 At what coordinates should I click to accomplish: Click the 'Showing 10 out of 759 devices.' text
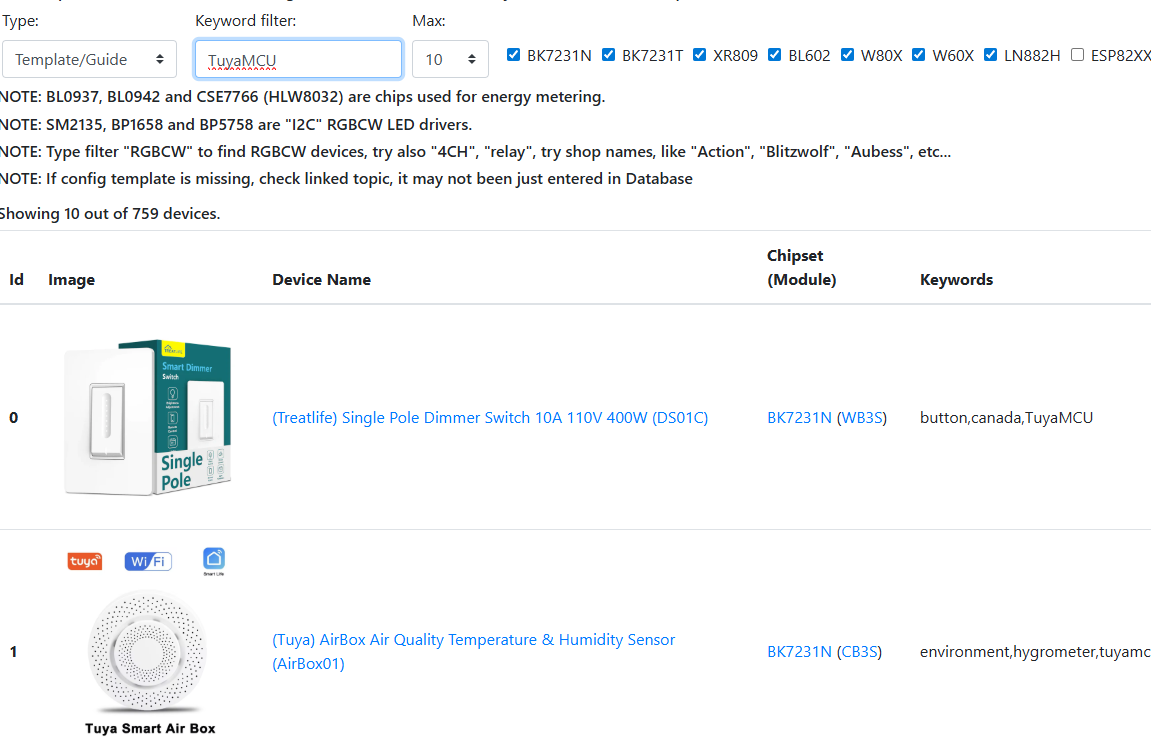[109, 214]
